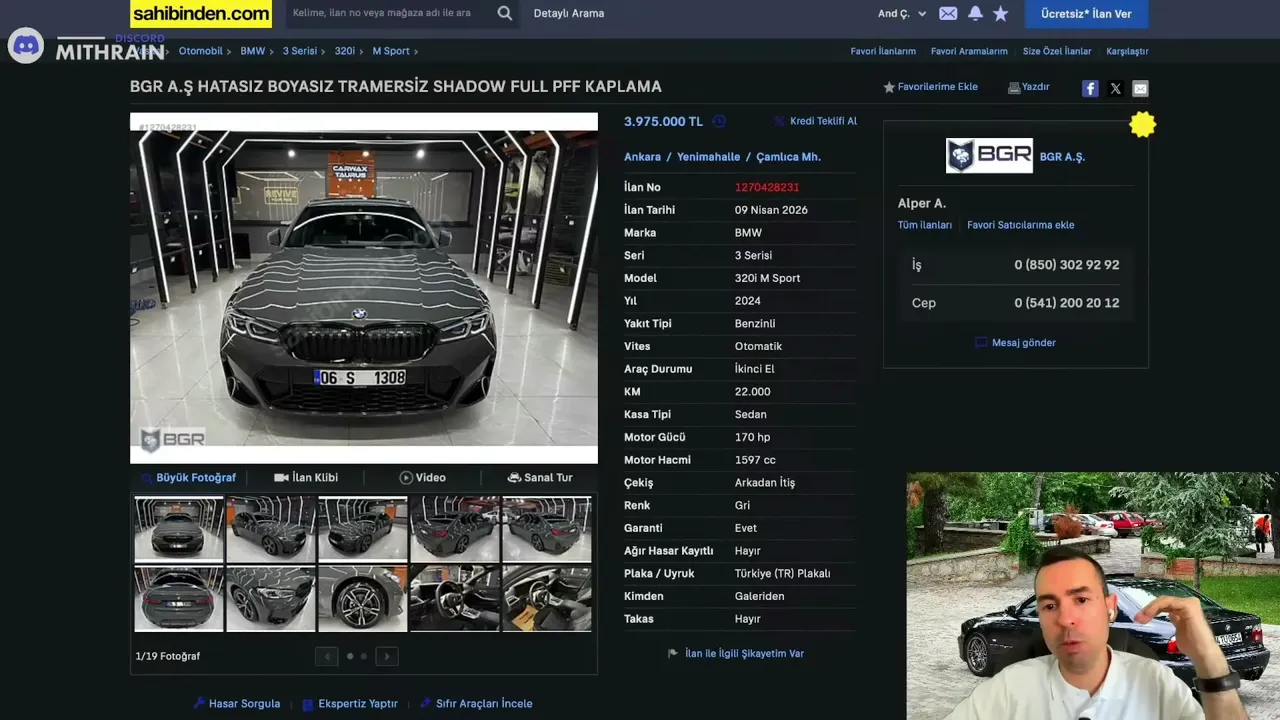
Task: Go to previous thumbnail page arrow
Action: [326, 656]
